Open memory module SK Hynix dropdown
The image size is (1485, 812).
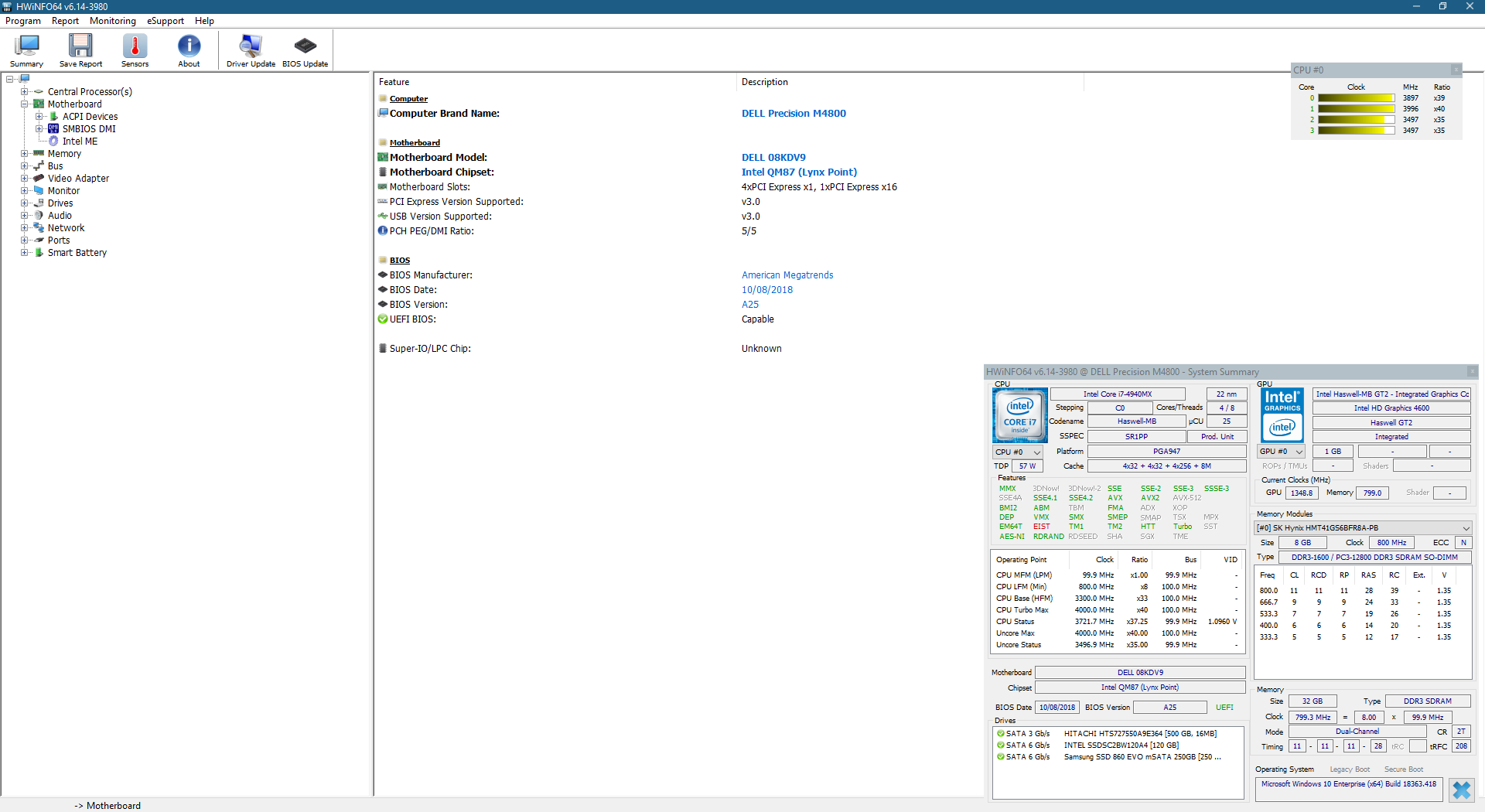pos(1362,528)
